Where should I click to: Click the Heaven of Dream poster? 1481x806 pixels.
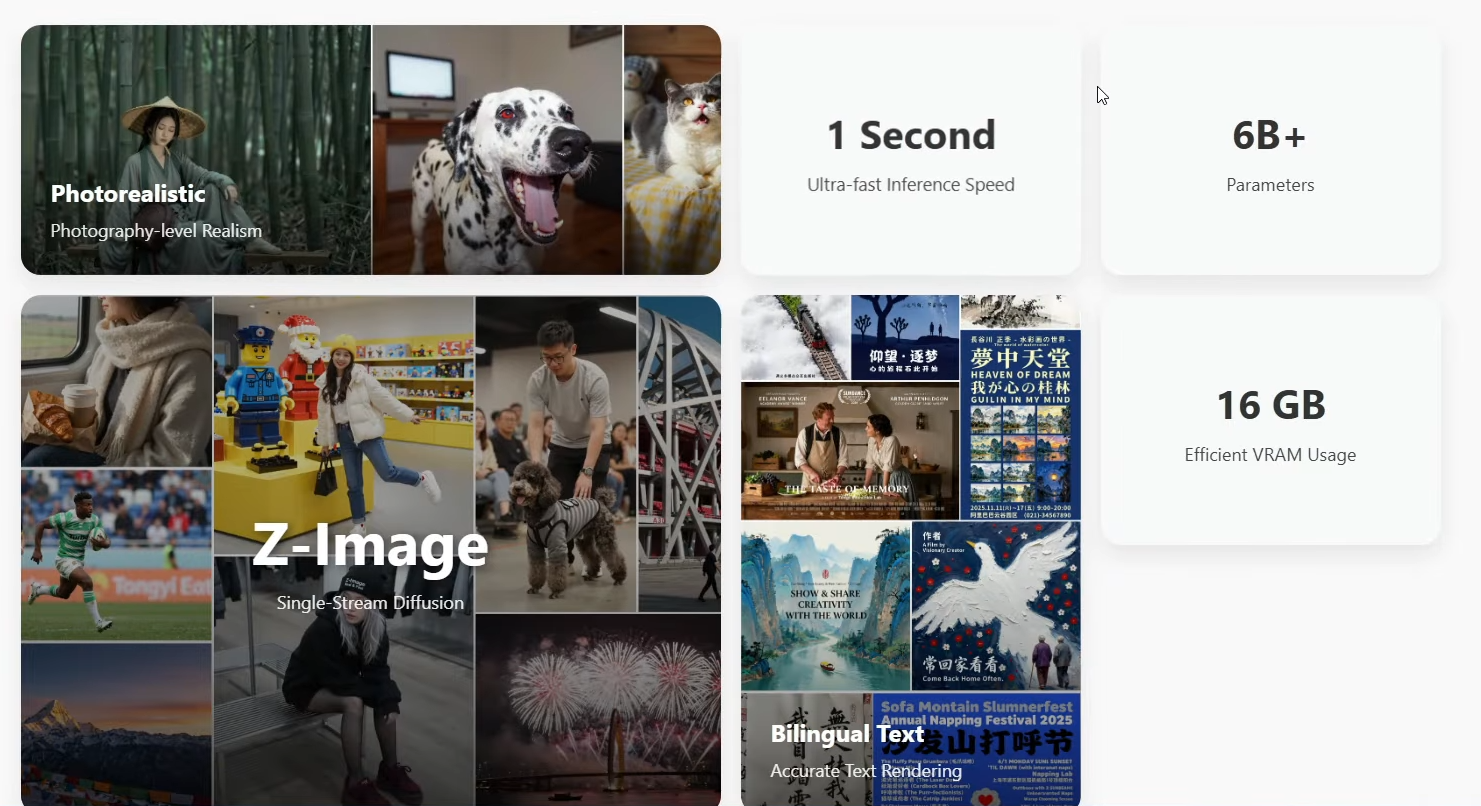[x=1020, y=410]
